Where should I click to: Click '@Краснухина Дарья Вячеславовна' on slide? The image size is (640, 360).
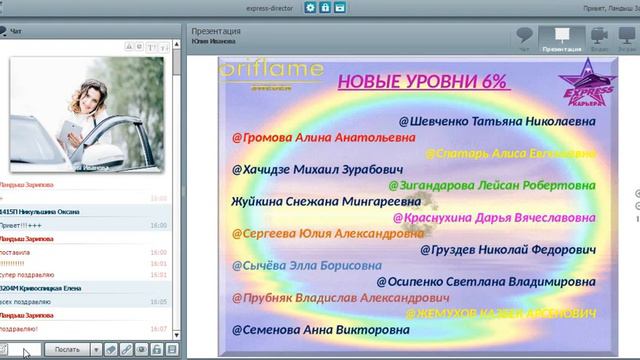(494, 218)
